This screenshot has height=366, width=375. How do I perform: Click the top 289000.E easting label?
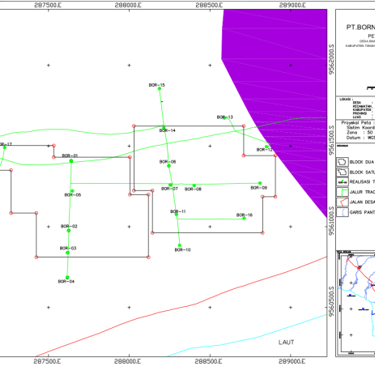click(292, 5)
